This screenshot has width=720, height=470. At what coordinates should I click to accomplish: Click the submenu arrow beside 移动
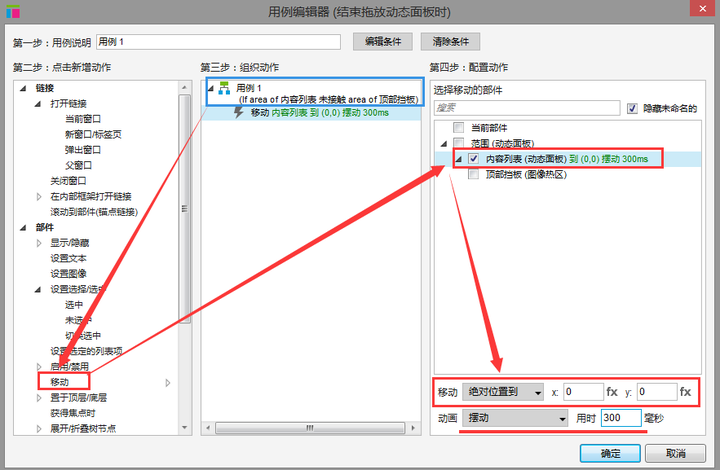(168, 382)
